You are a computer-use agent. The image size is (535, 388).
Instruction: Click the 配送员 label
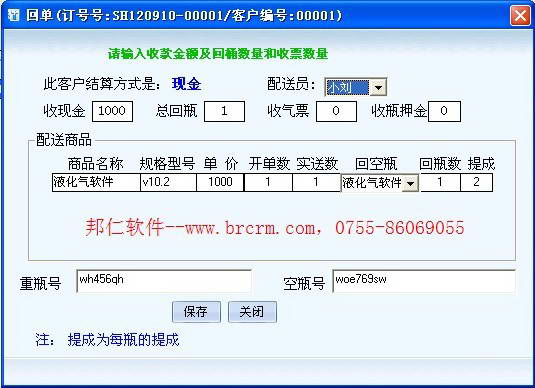(291, 84)
